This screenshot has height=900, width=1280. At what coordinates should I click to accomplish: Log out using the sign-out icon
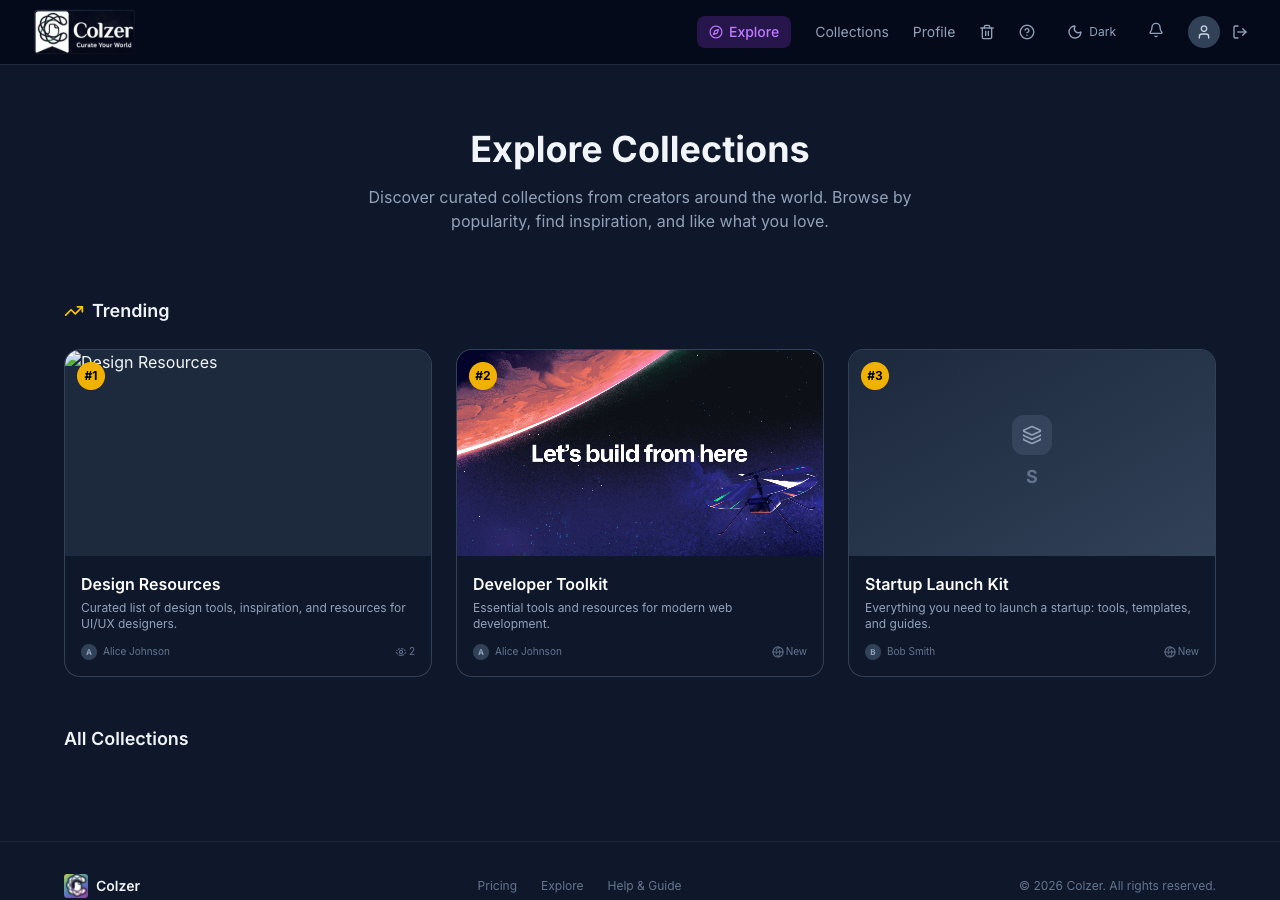(x=1240, y=31)
